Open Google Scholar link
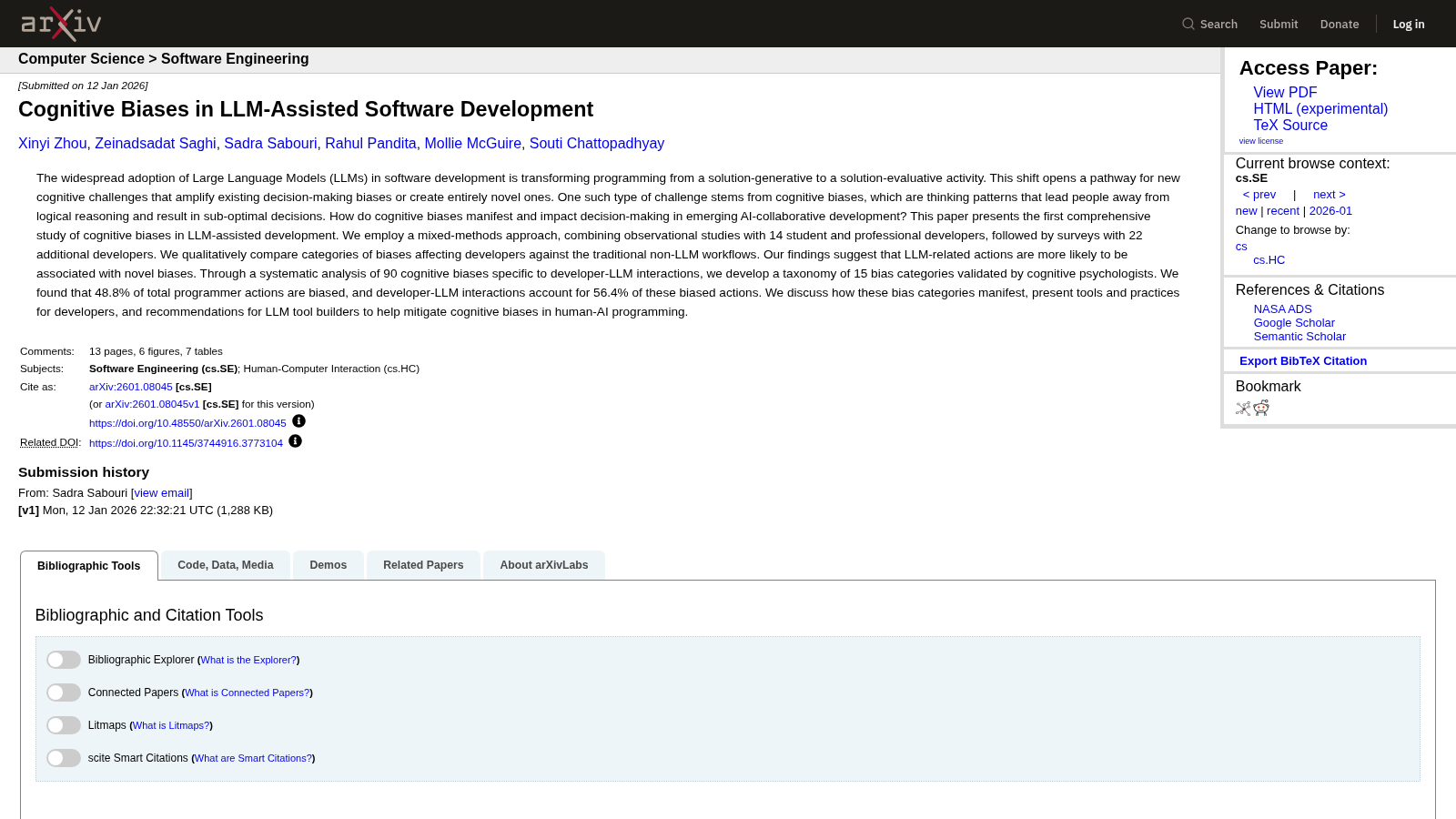This screenshot has height=819, width=1456. 1294,323
